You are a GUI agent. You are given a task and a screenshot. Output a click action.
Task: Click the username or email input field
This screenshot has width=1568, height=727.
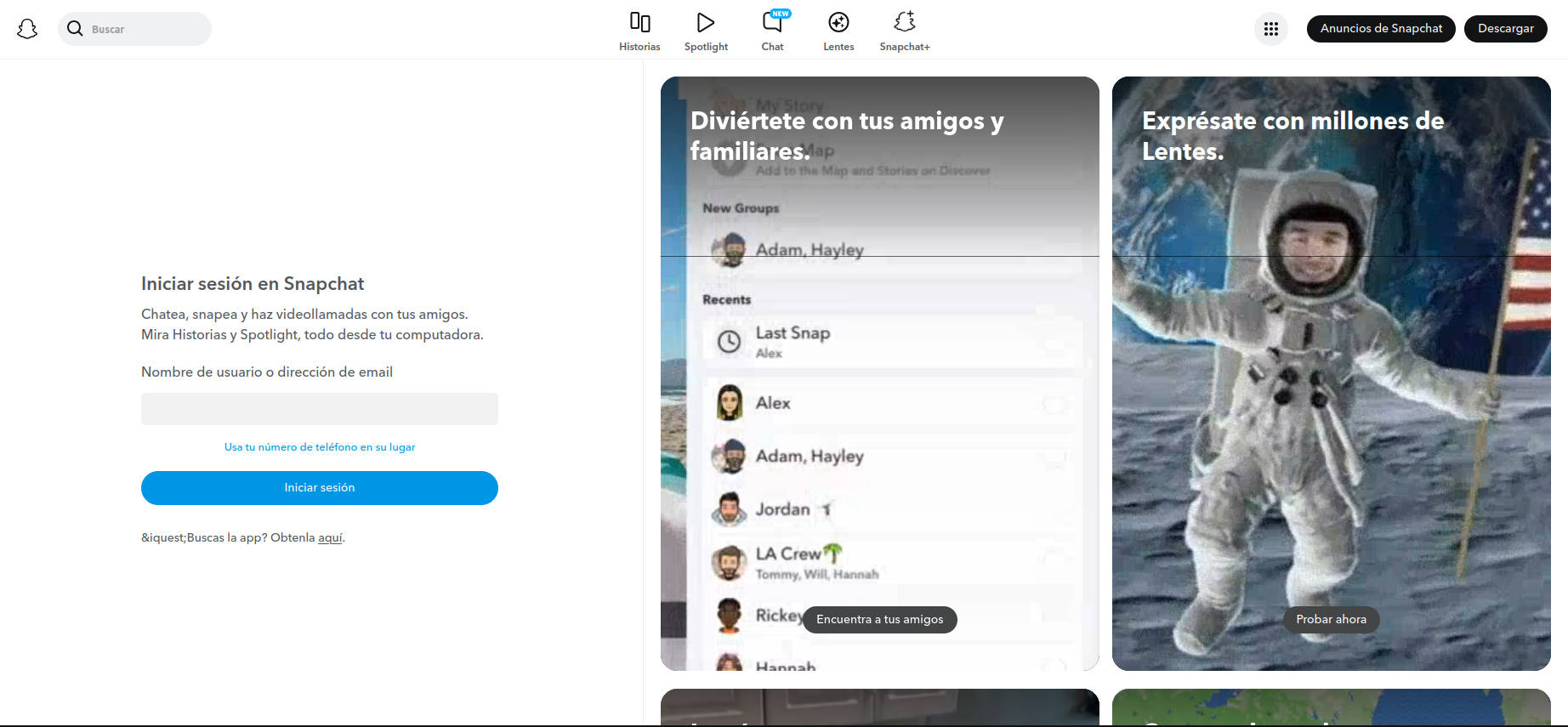(319, 409)
